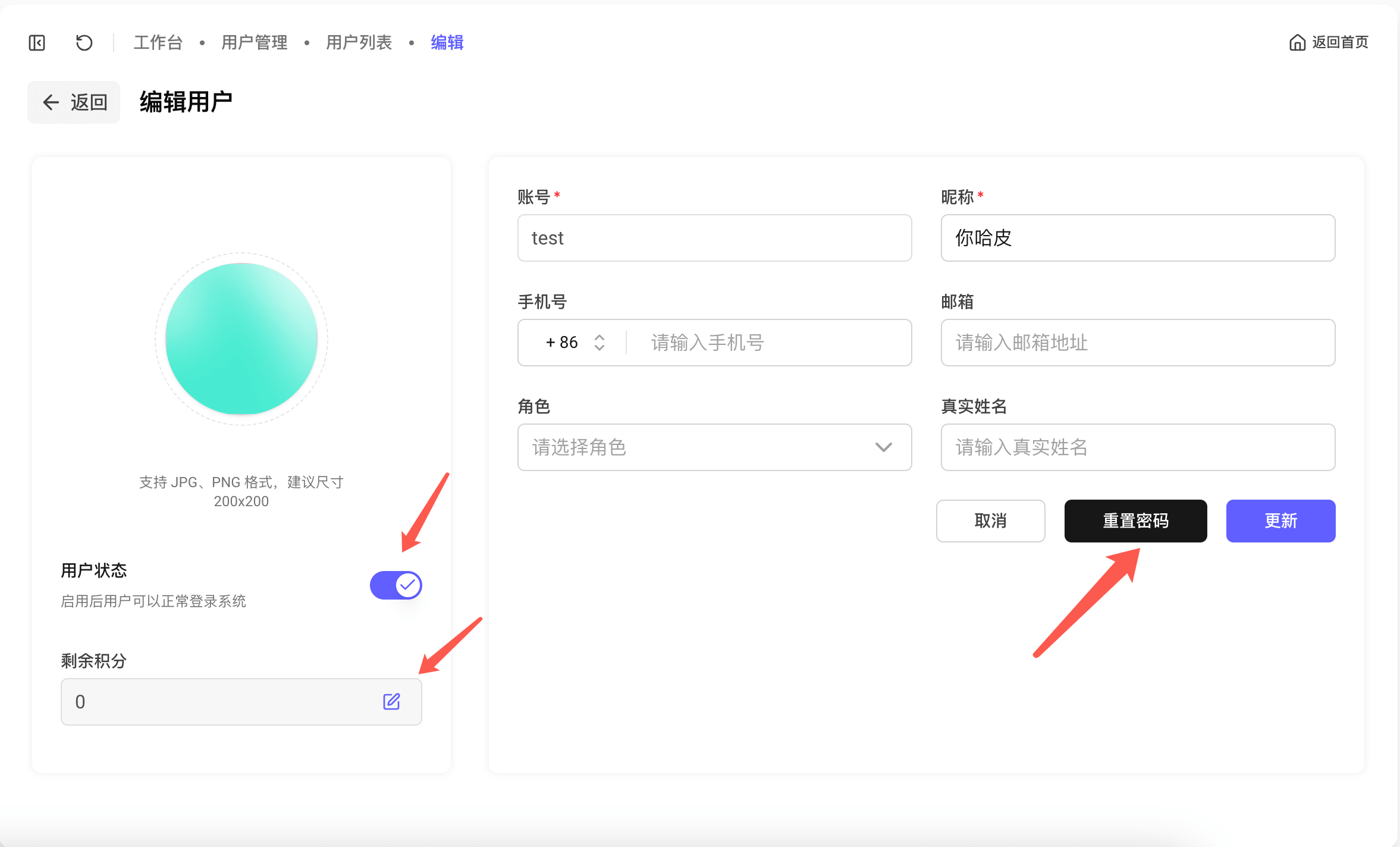
Task: Open the +86 country code selector
Action: click(x=562, y=343)
